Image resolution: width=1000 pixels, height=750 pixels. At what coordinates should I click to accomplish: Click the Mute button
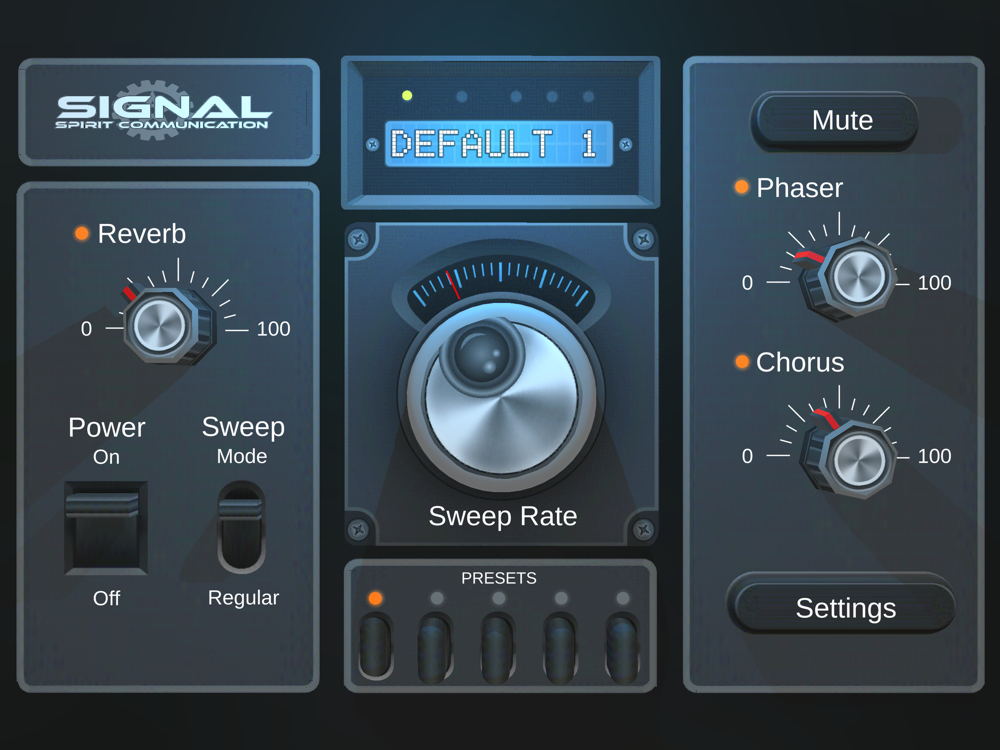point(835,121)
